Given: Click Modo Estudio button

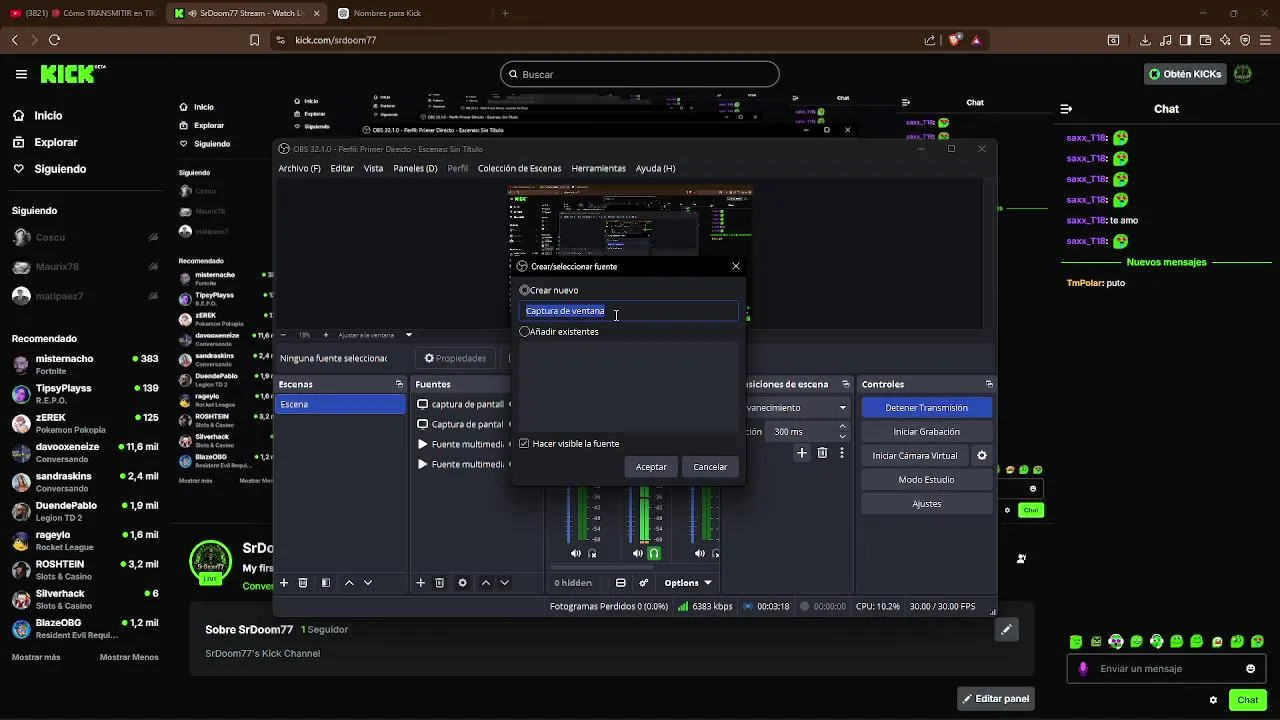Looking at the screenshot, I should (926, 480).
